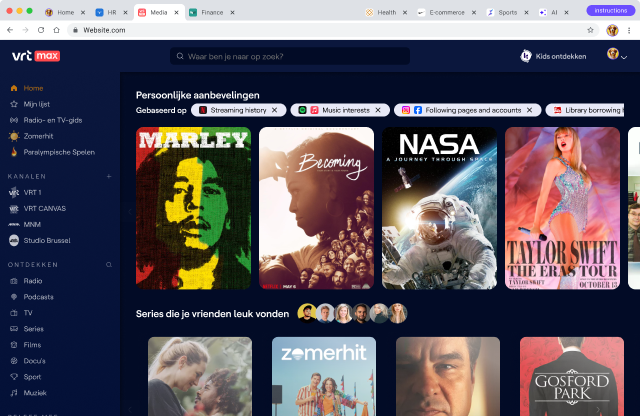Click Following pages and accounts chip label
Viewport: 640px width, 416px height.
click(x=473, y=110)
